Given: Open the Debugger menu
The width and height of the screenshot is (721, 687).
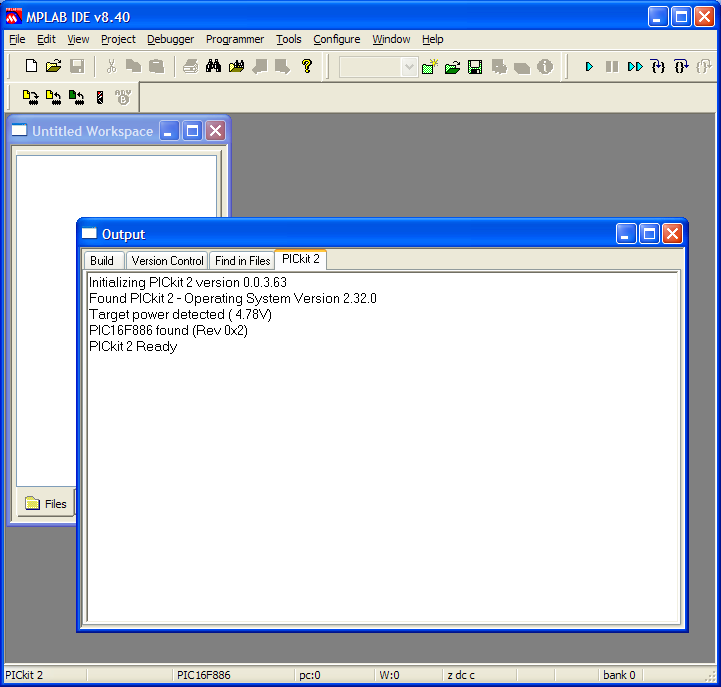Looking at the screenshot, I should click(x=170, y=40).
